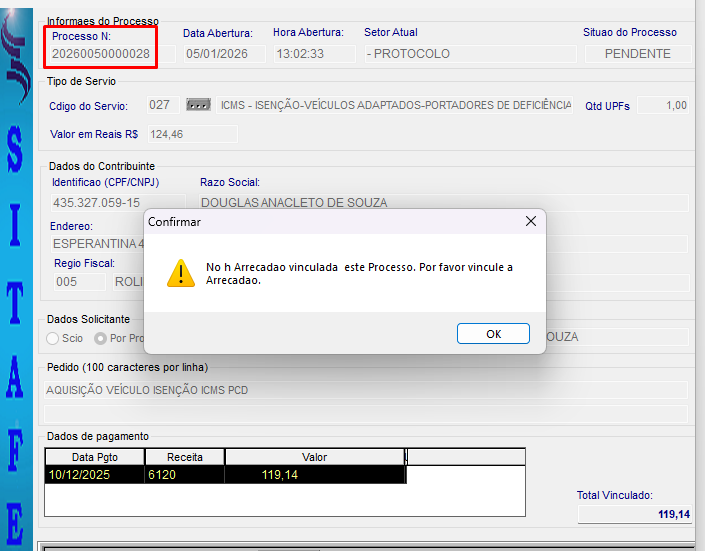Click the Situação do Processo PENDENTE field

click(636, 54)
